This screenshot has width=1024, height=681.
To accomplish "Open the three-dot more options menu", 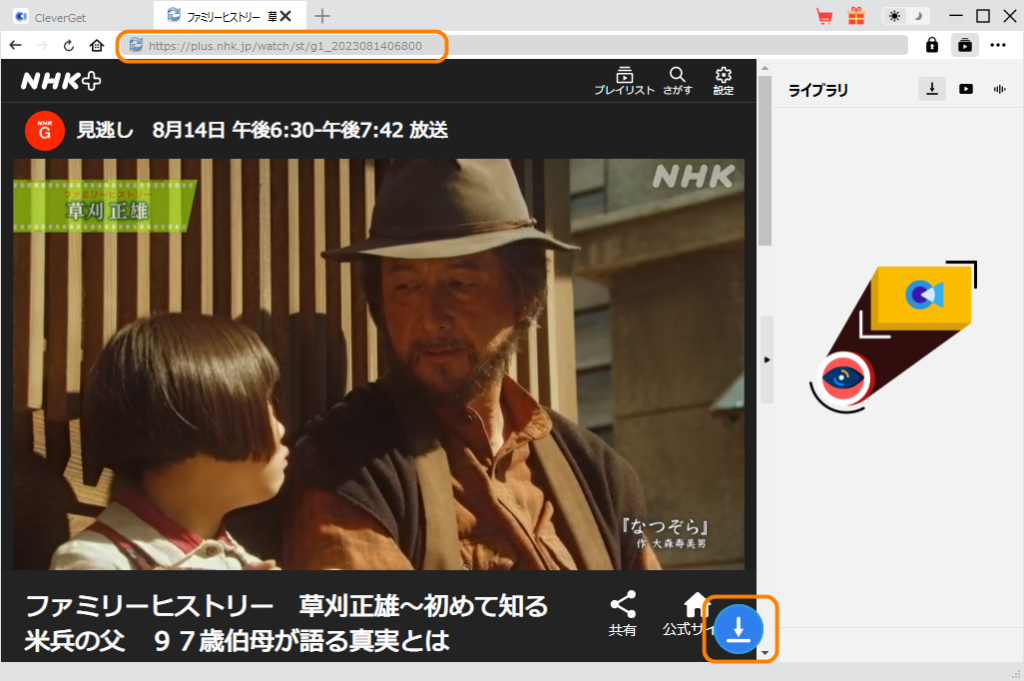I will pyautogui.click(x=998, y=45).
